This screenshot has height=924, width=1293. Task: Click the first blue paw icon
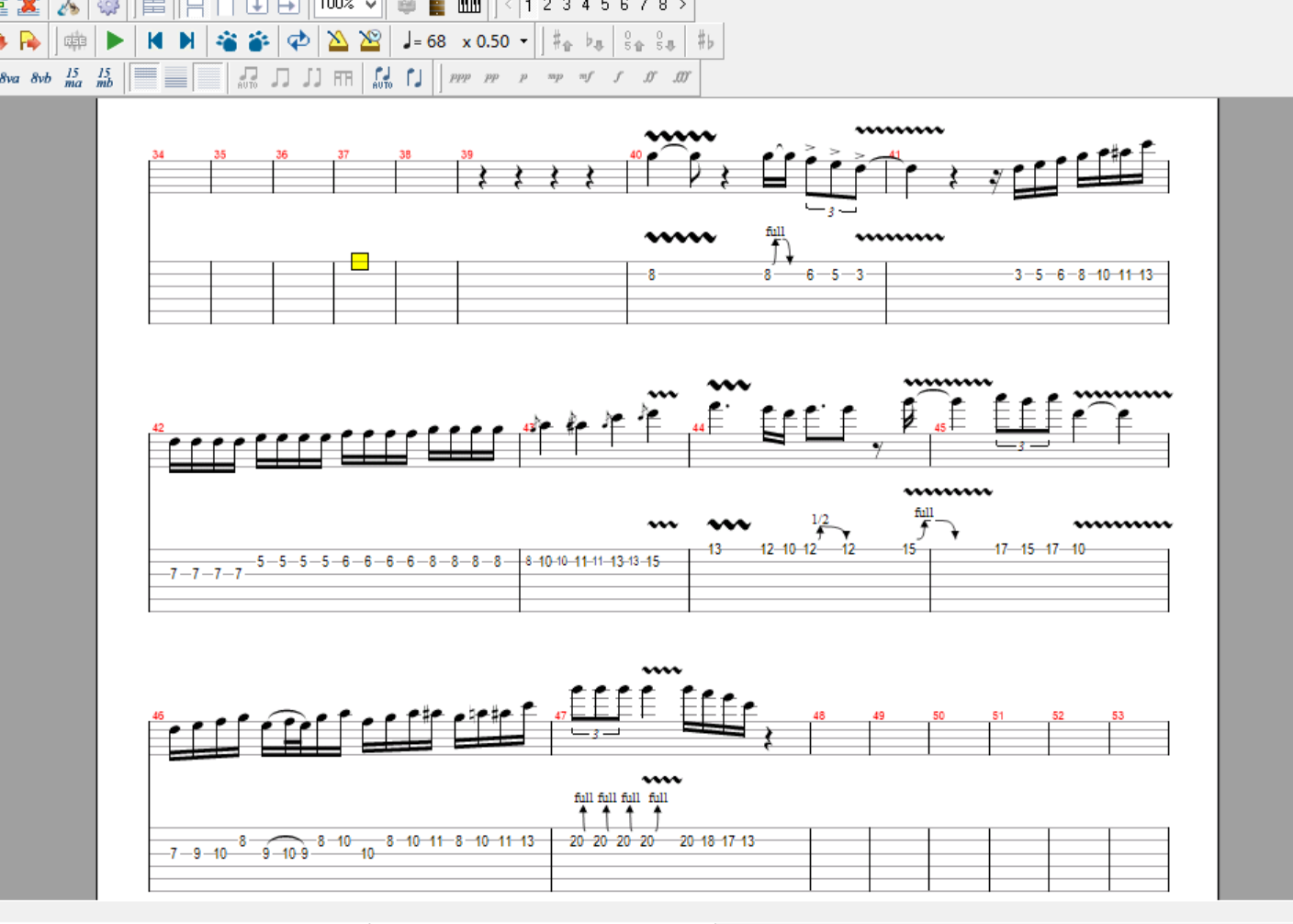[226, 41]
